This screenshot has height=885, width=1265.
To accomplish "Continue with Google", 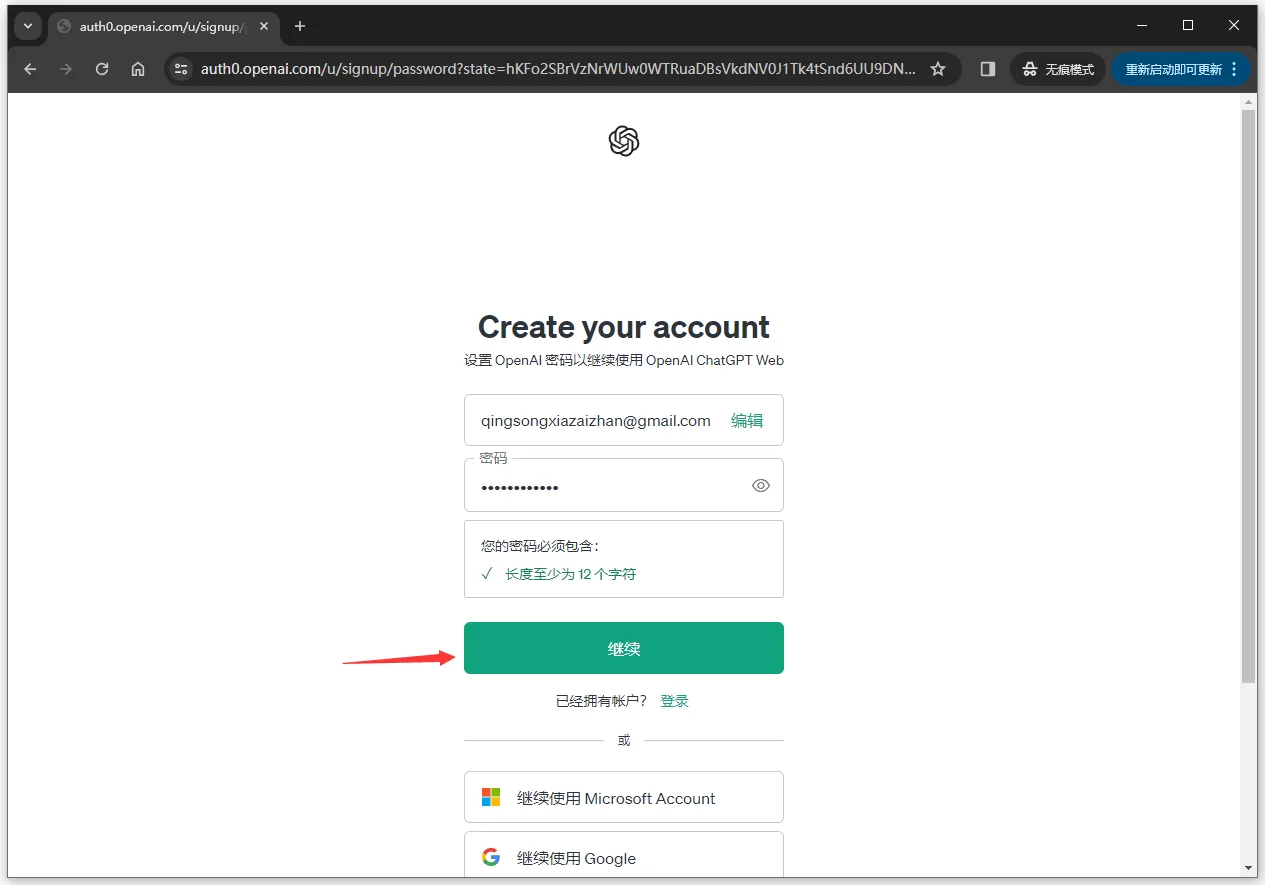I will [x=624, y=856].
